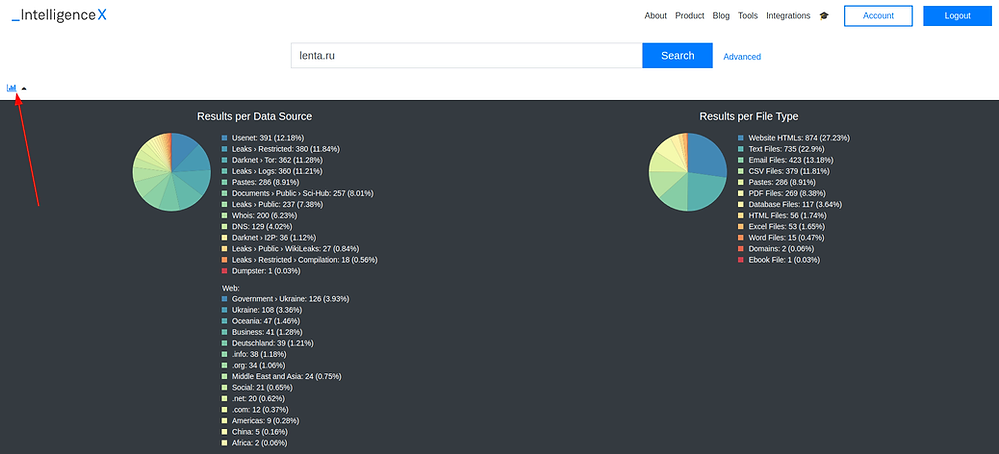Screen dimensions: 999x454
Task: Click the Government › Ukraine color swatch
Action: click(x=225, y=299)
